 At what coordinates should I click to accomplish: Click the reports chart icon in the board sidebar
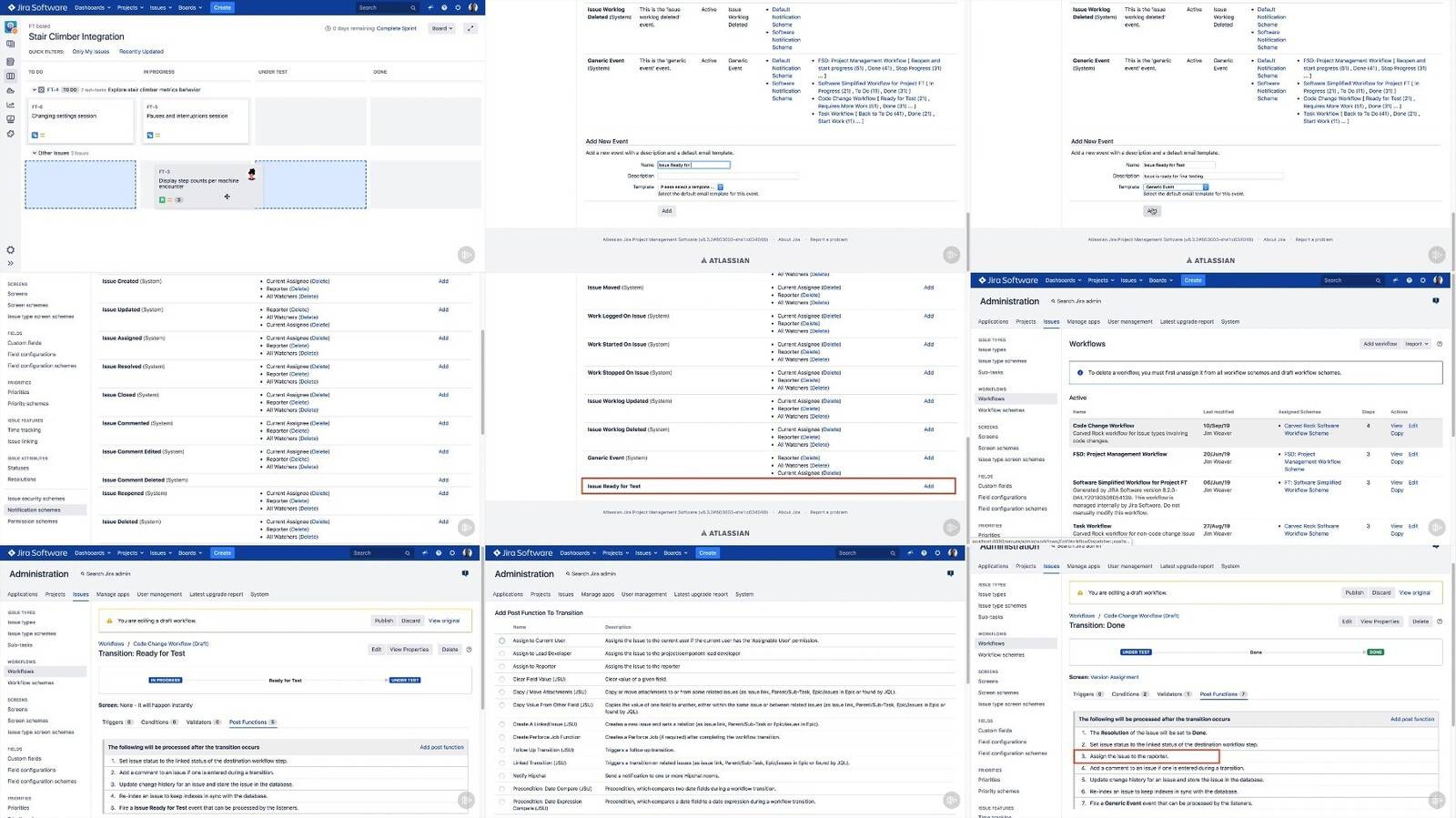pyautogui.click(x=10, y=105)
